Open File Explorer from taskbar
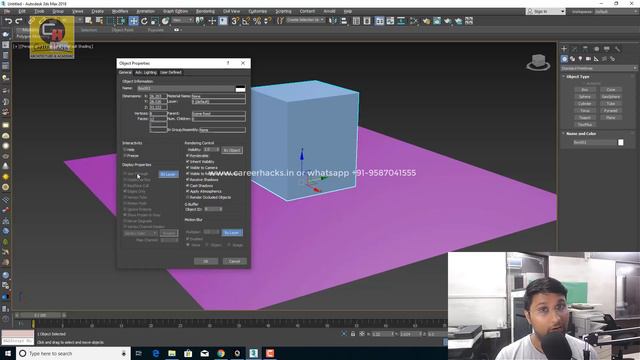This screenshot has width=640, height=360. pyautogui.click(x=172, y=353)
